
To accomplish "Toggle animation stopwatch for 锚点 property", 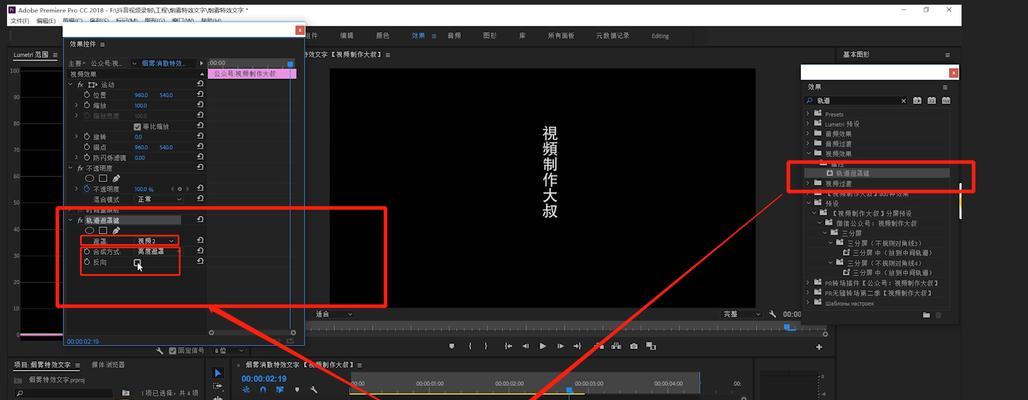I will tap(87, 148).
